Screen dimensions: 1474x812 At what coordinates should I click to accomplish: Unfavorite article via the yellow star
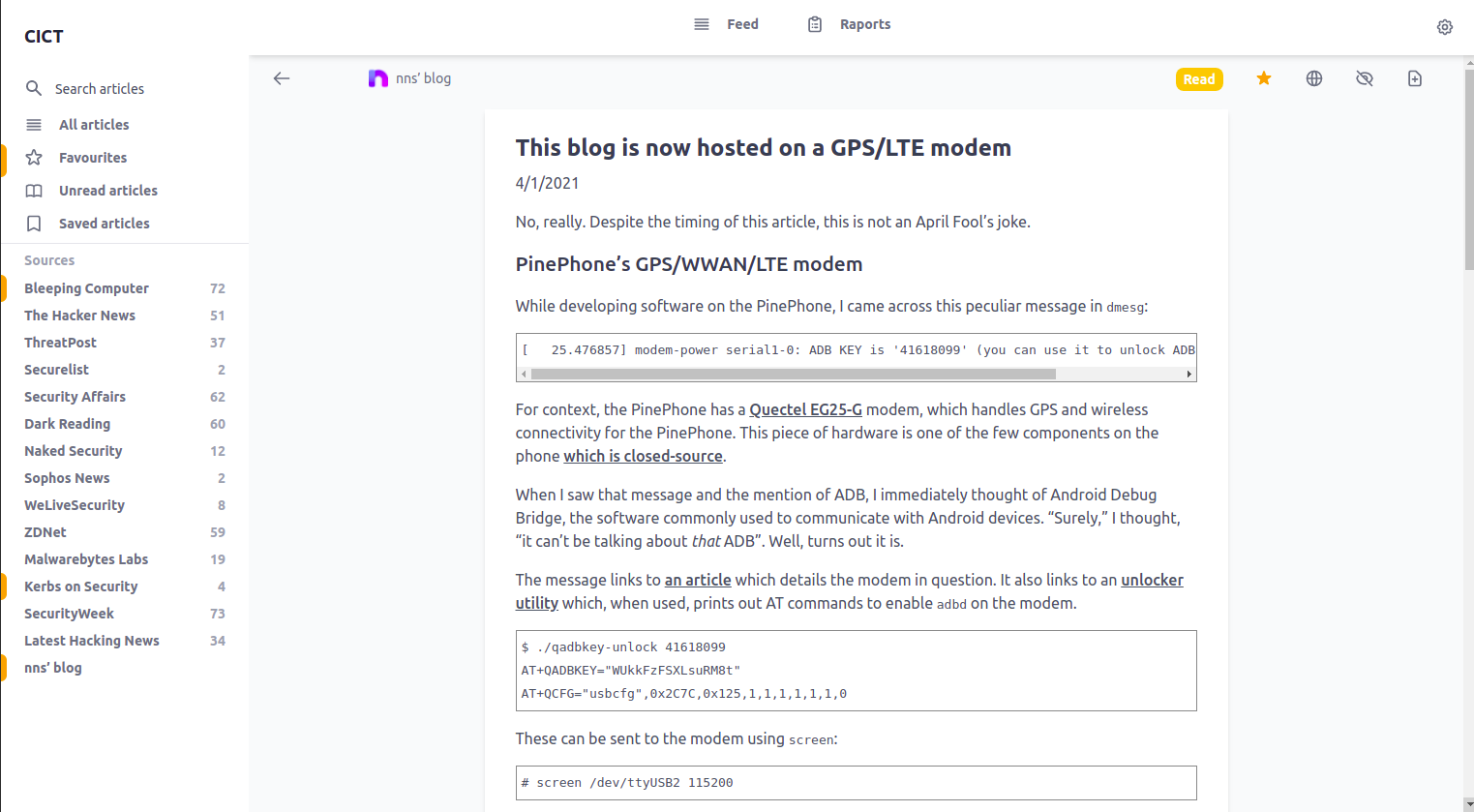1263,78
